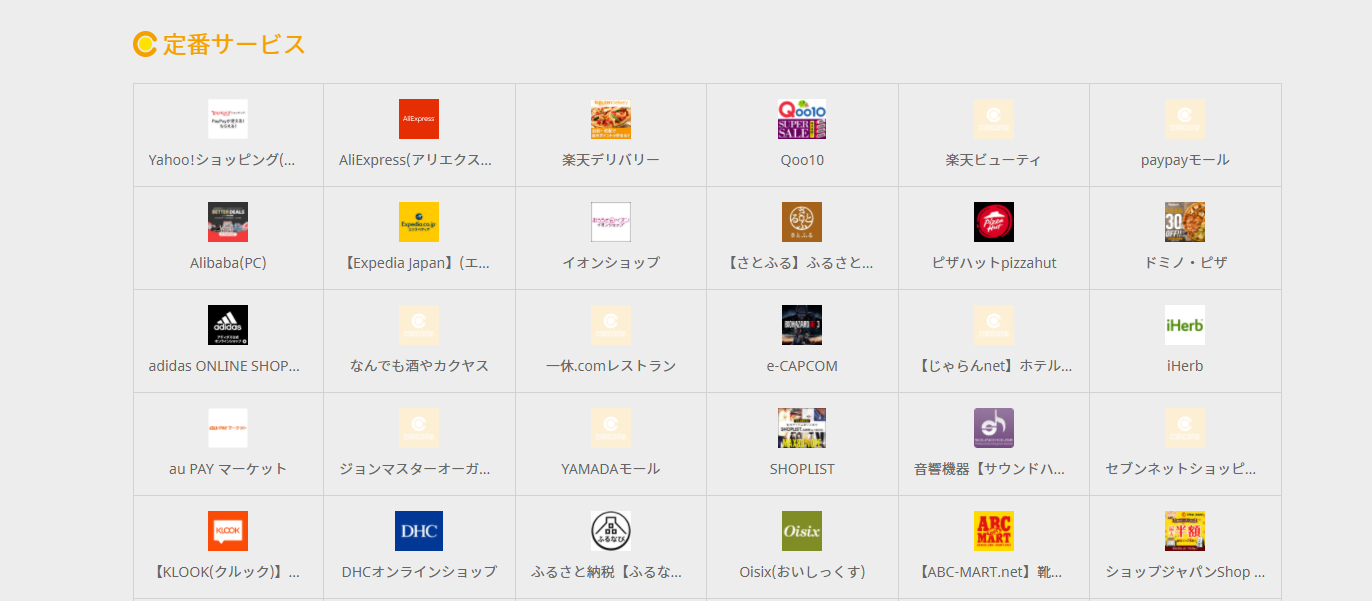
Task: Open the ドミノ・ピザ 30% off thumbnail
Action: tap(1185, 222)
